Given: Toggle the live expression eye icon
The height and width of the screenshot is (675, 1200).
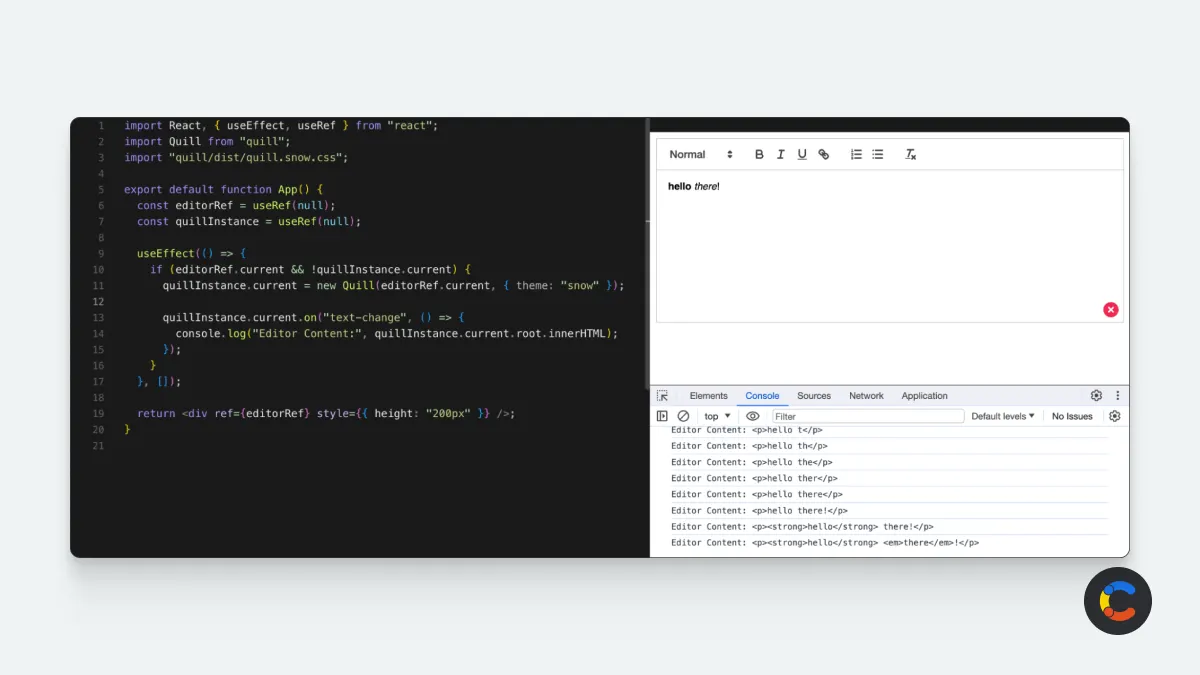Looking at the screenshot, I should coord(753,416).
